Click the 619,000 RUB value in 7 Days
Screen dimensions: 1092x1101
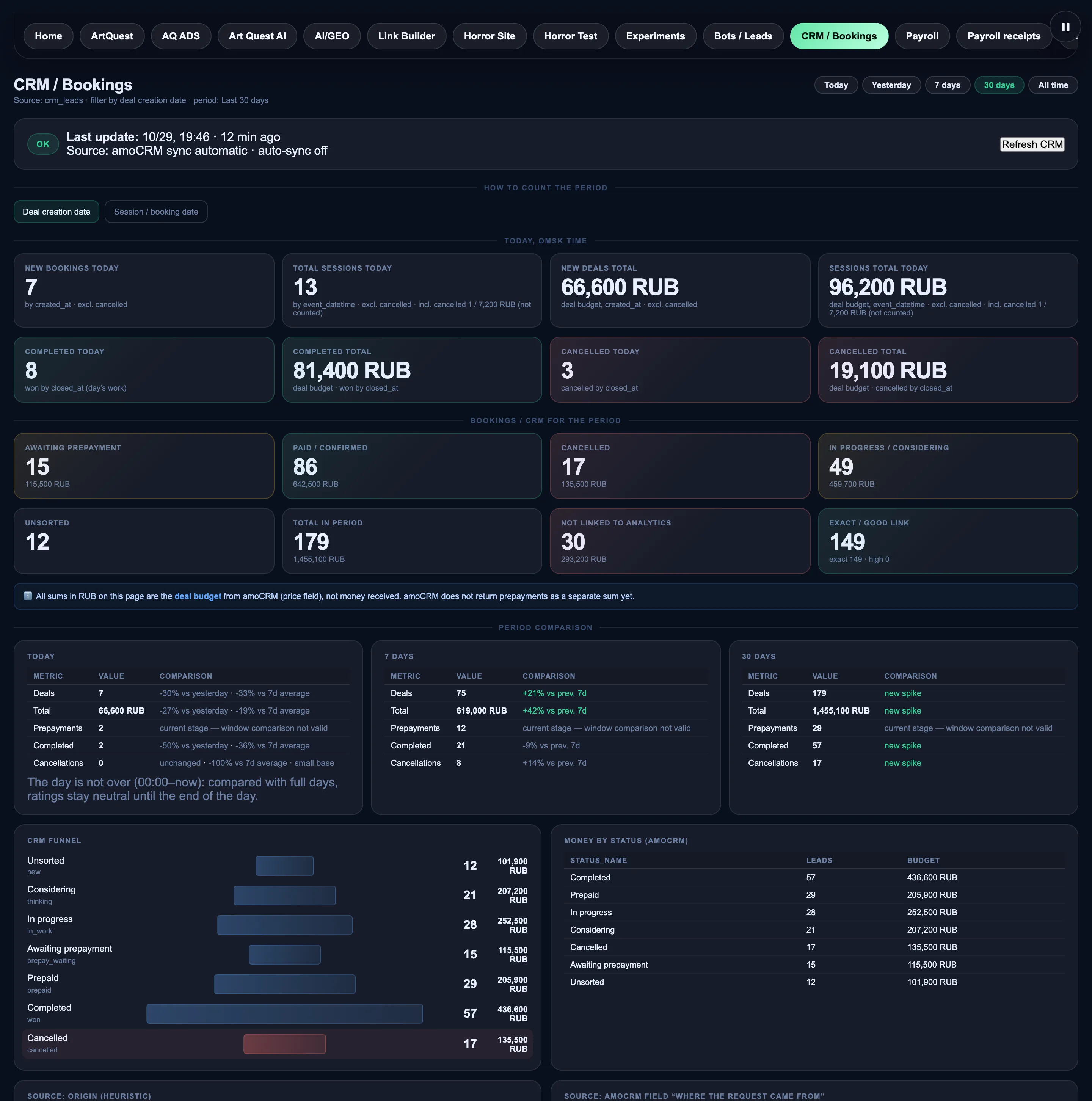[482, 710]
